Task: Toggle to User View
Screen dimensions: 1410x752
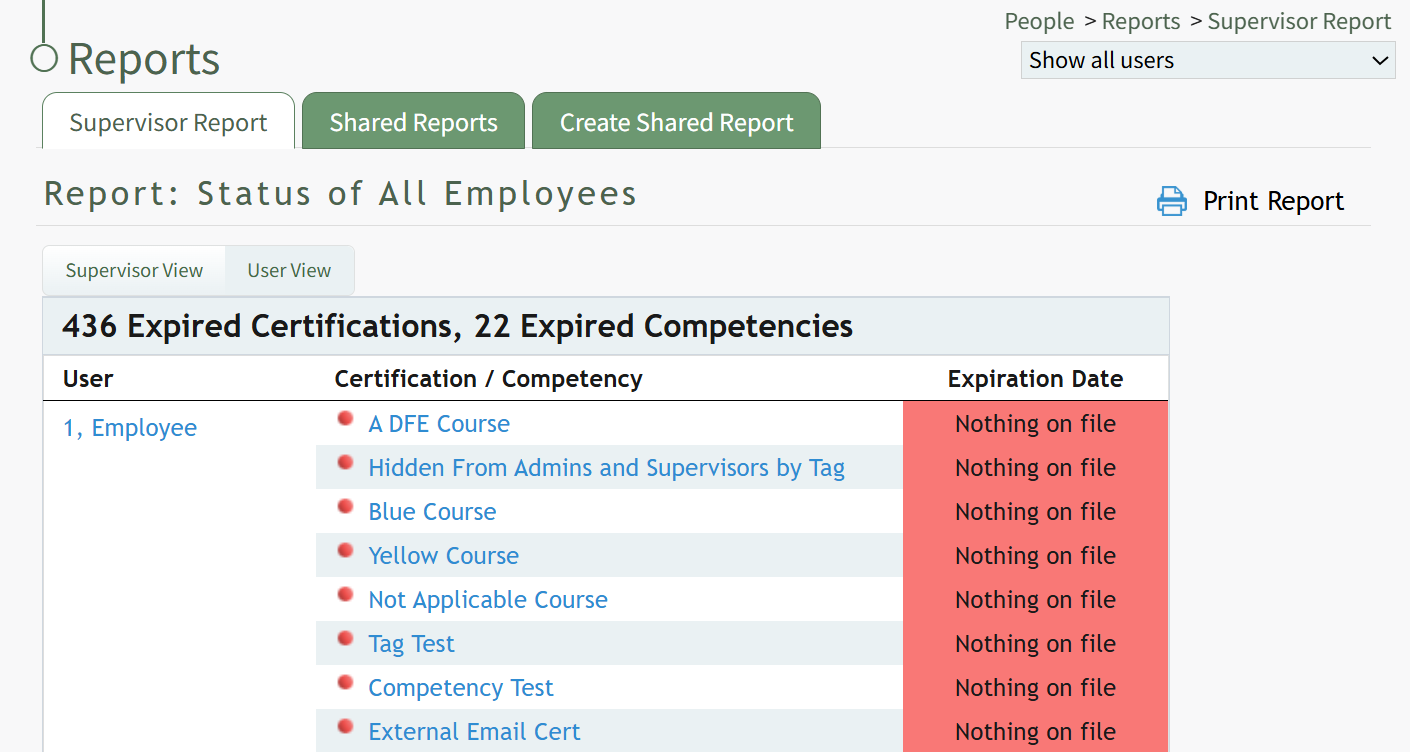Action: tap(289, 271)
